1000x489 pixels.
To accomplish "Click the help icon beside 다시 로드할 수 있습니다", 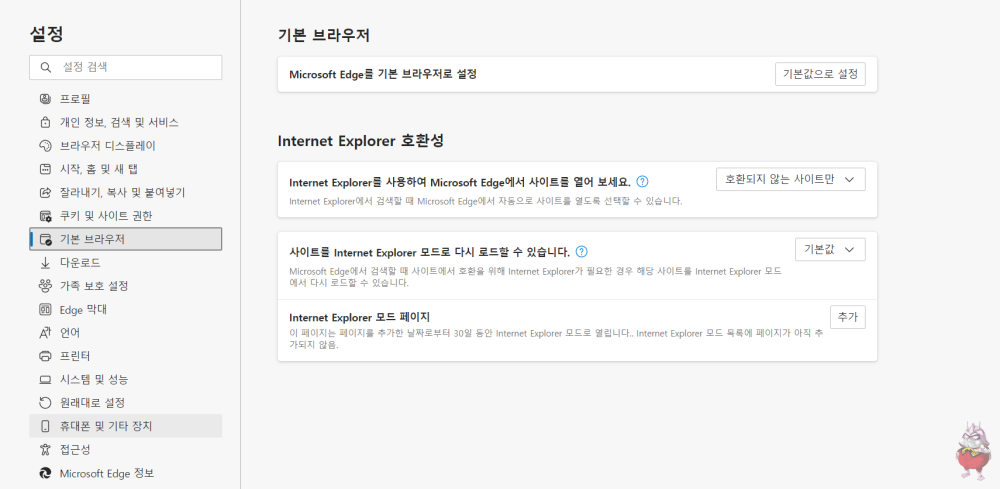I will point(582,251).
